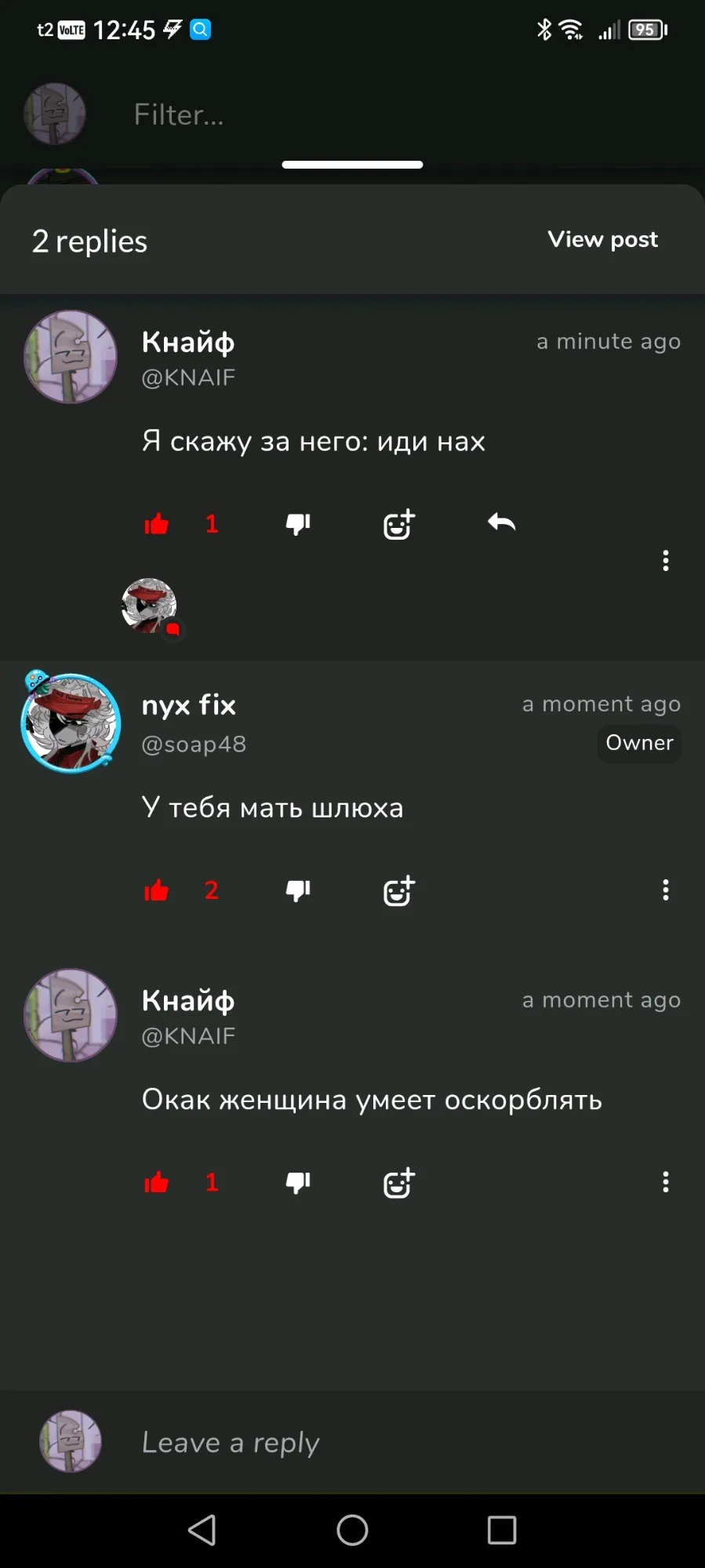Screen dimensions: 705x1568
Task: Toggle like on "Окак женщина" reply
Action: (157, 1182)
